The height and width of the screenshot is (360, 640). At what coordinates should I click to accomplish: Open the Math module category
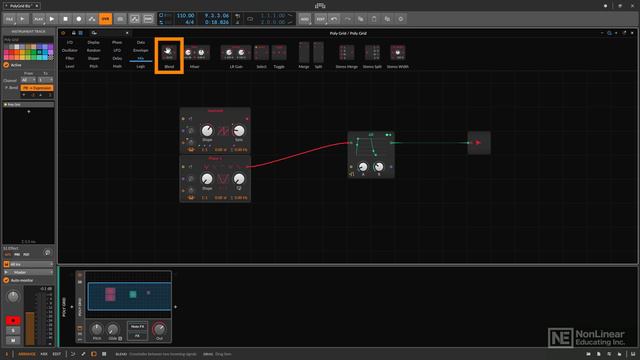point(117,66)
